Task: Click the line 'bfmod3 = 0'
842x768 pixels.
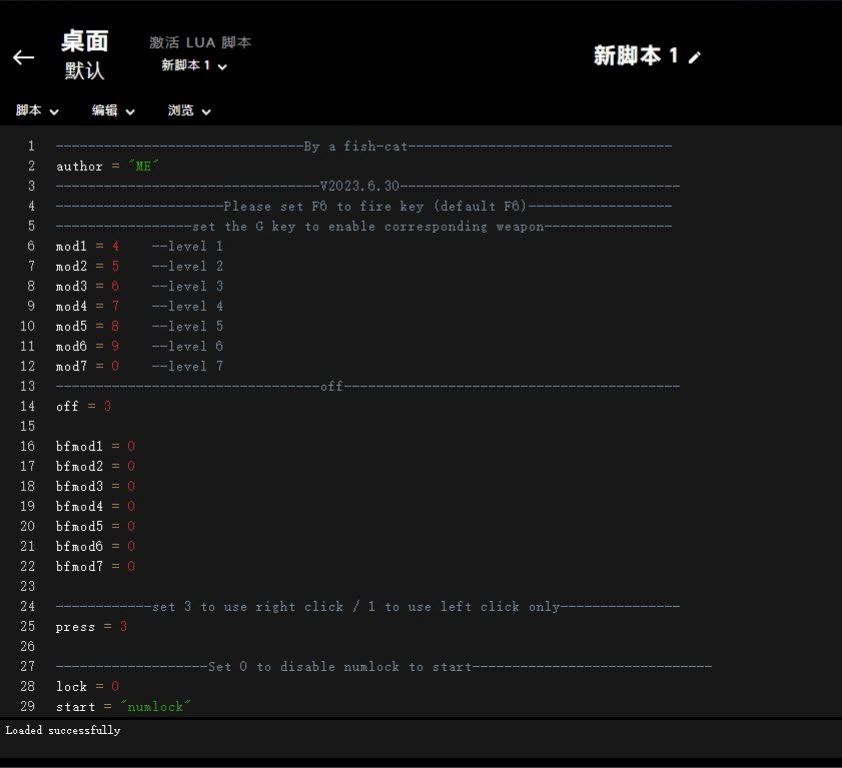Action: [x=96, y=486]
